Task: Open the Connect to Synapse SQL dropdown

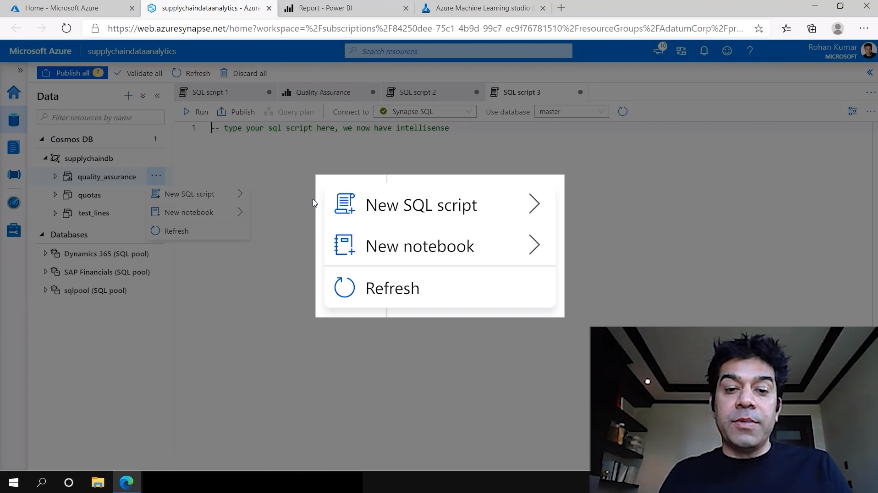Action: (427, 112)
